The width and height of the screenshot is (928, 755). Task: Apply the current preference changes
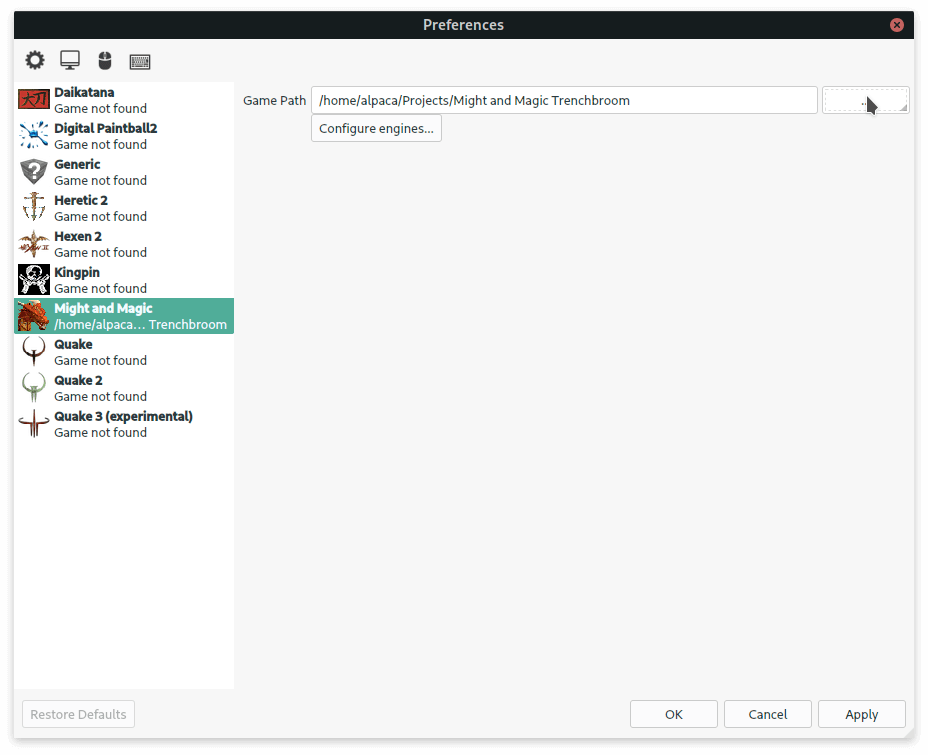861,714
